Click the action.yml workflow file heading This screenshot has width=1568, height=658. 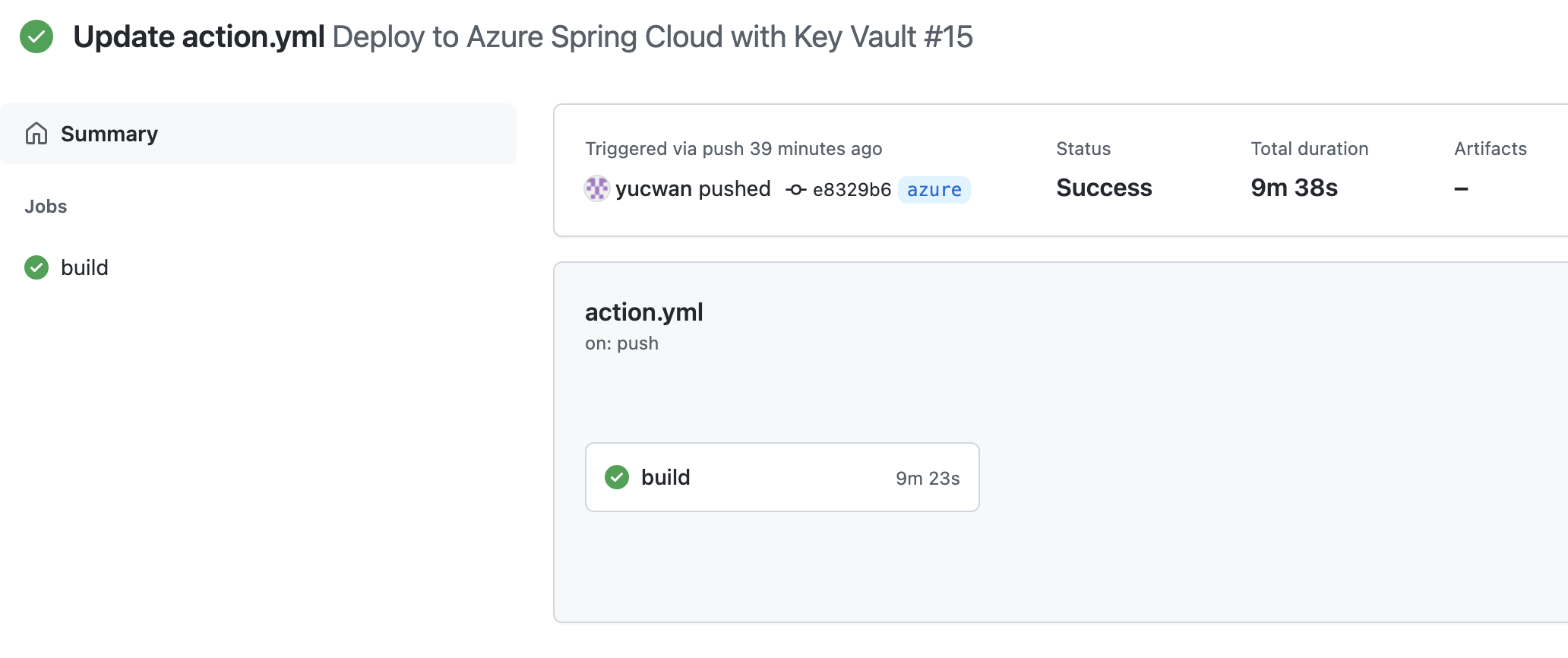[x=643, y=312]
